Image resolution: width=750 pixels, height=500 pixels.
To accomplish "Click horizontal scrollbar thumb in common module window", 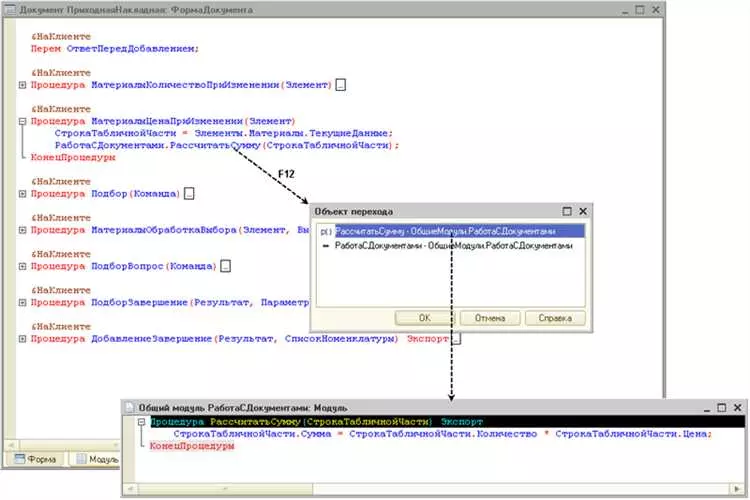I will coord(225,489).
